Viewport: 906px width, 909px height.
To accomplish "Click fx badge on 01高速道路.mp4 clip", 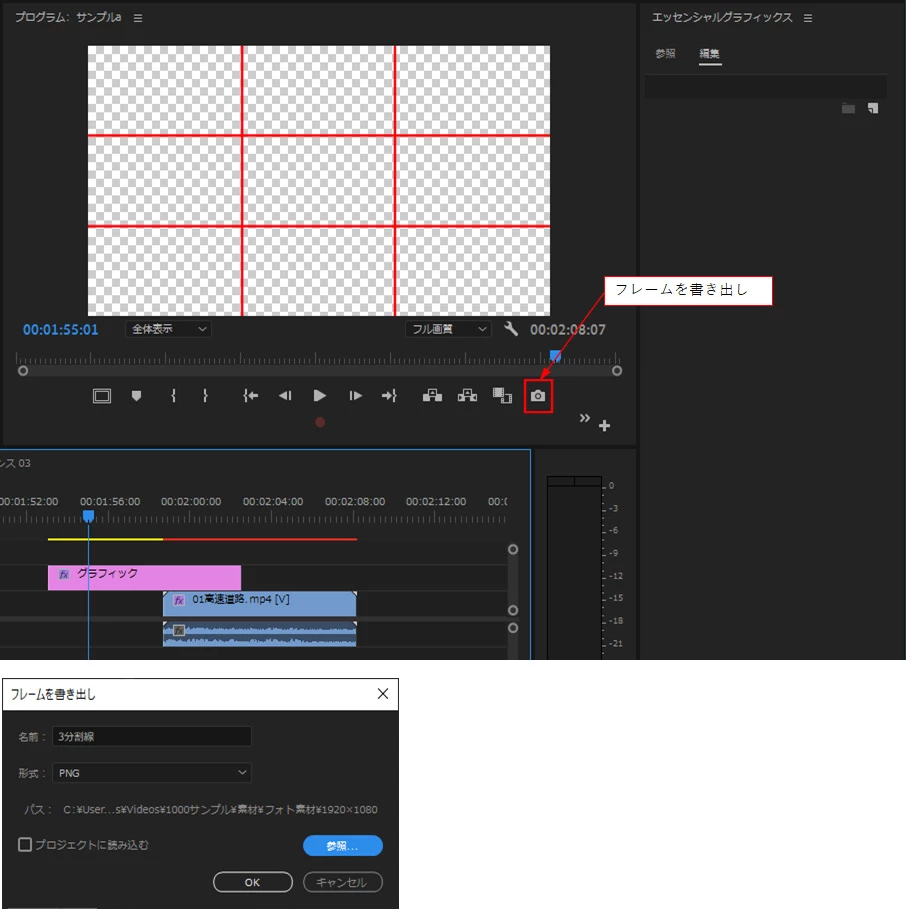I will (179, 600).
